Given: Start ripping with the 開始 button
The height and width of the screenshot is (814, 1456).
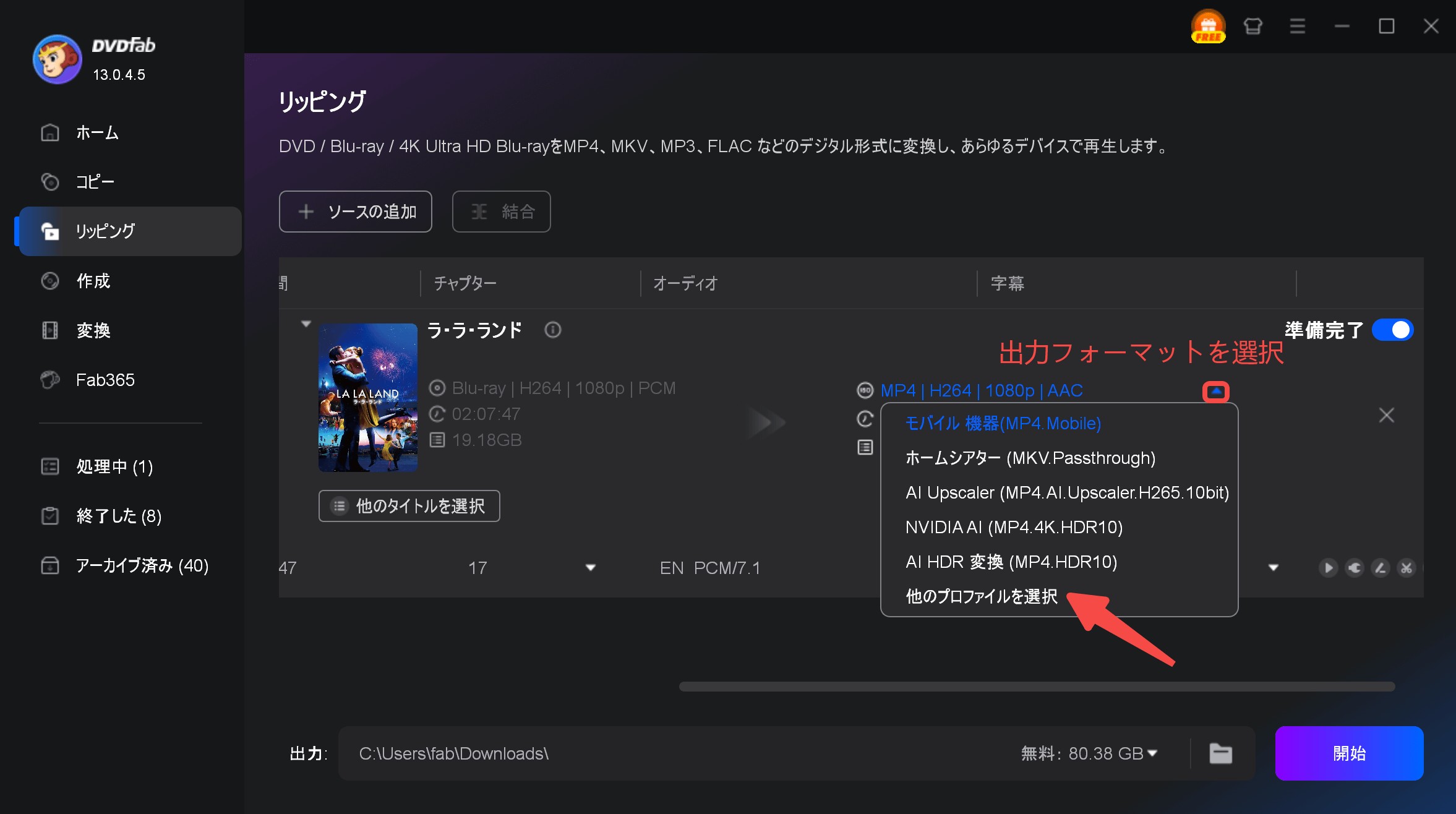Looking at the screenshot, I should pos(1349,753).
